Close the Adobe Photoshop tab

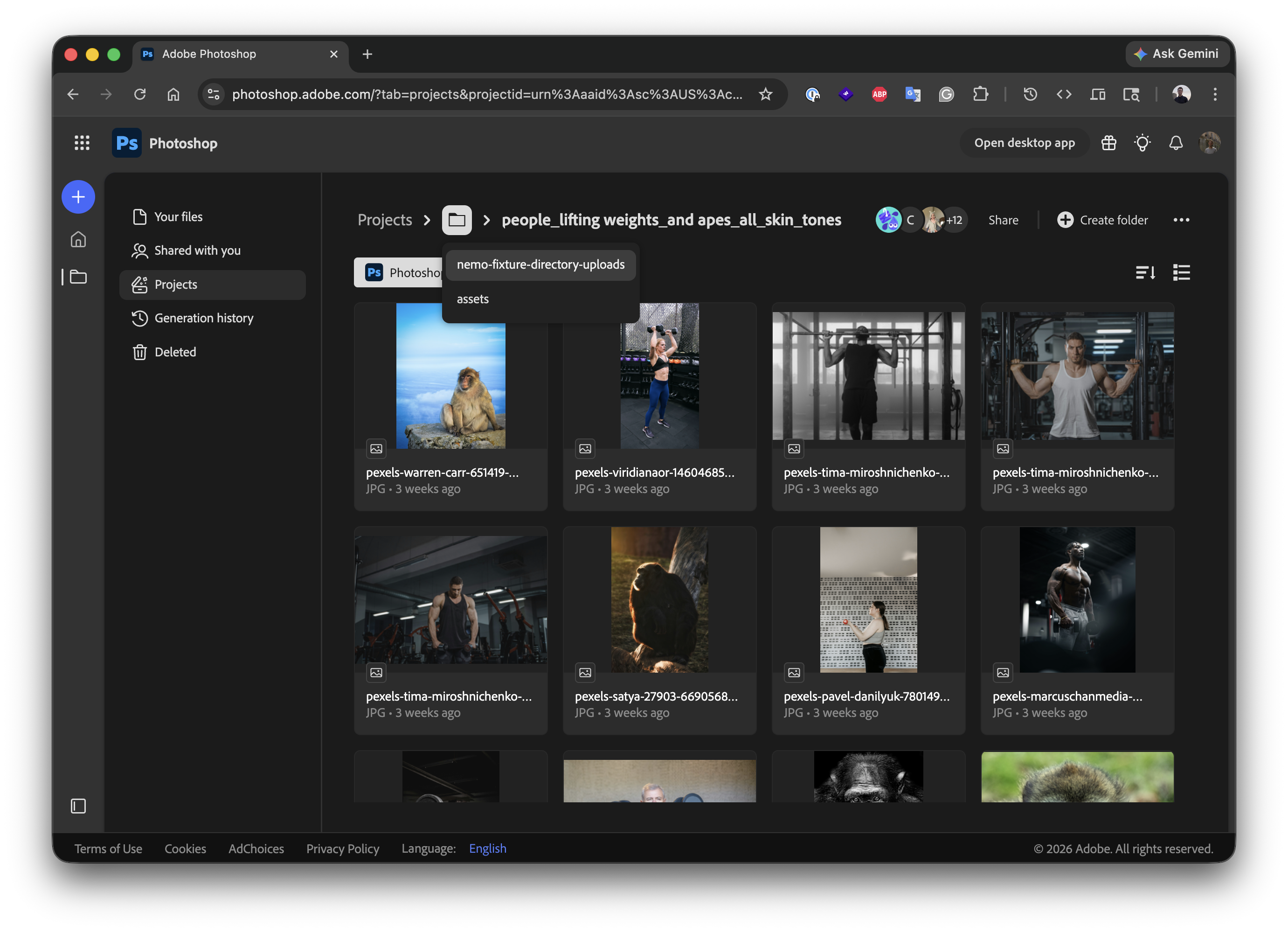coord(334,54)
